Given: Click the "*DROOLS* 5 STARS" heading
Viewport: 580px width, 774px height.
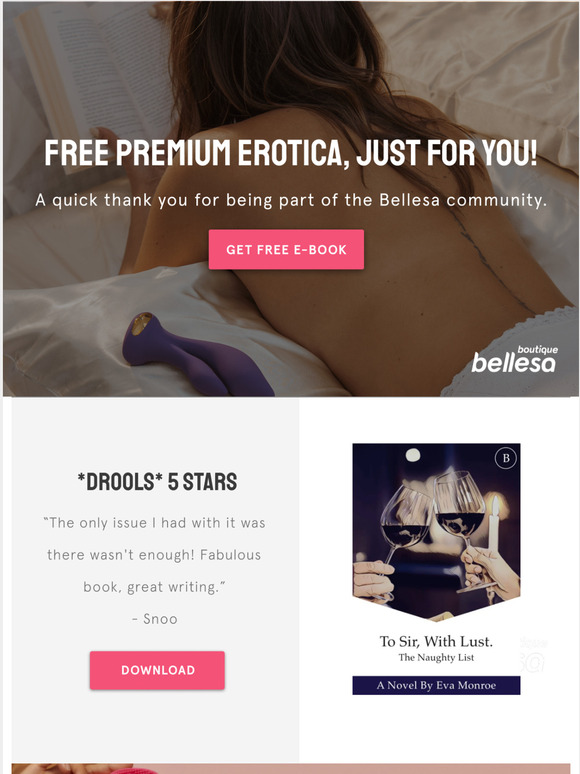Looking at the screenshot, I should (157, 482).
